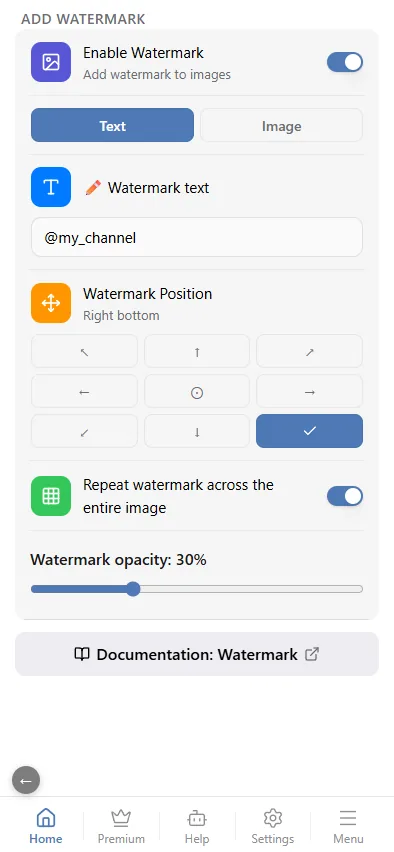The image size is (394, 852).
Task: Select right center watermark position arrow
Action: pyautogui.click(x=309, y=391)
